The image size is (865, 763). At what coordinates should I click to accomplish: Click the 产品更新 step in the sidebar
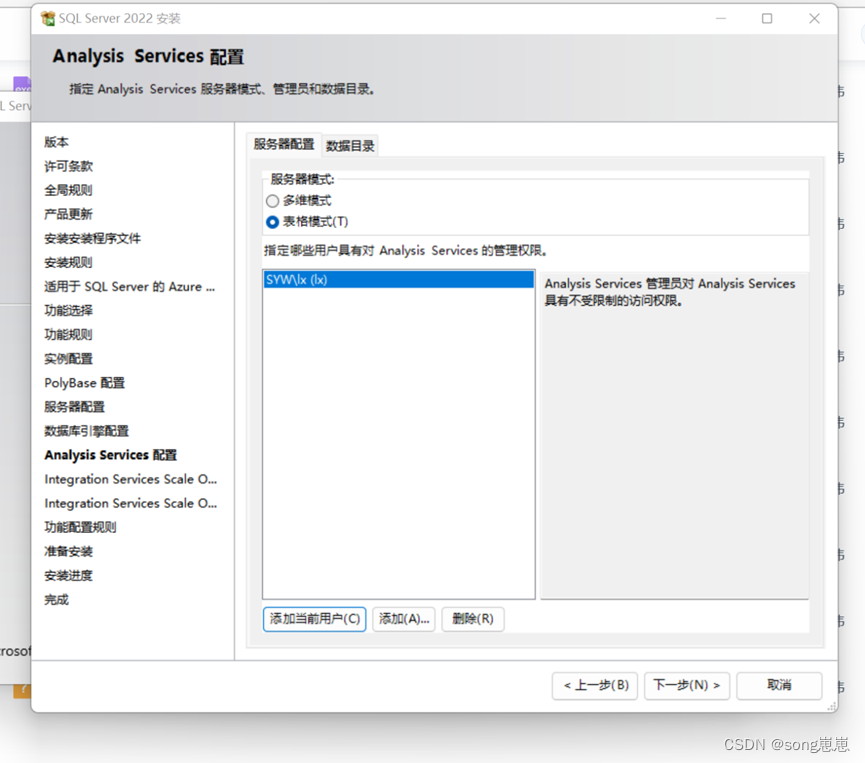[x=68, y=214]
